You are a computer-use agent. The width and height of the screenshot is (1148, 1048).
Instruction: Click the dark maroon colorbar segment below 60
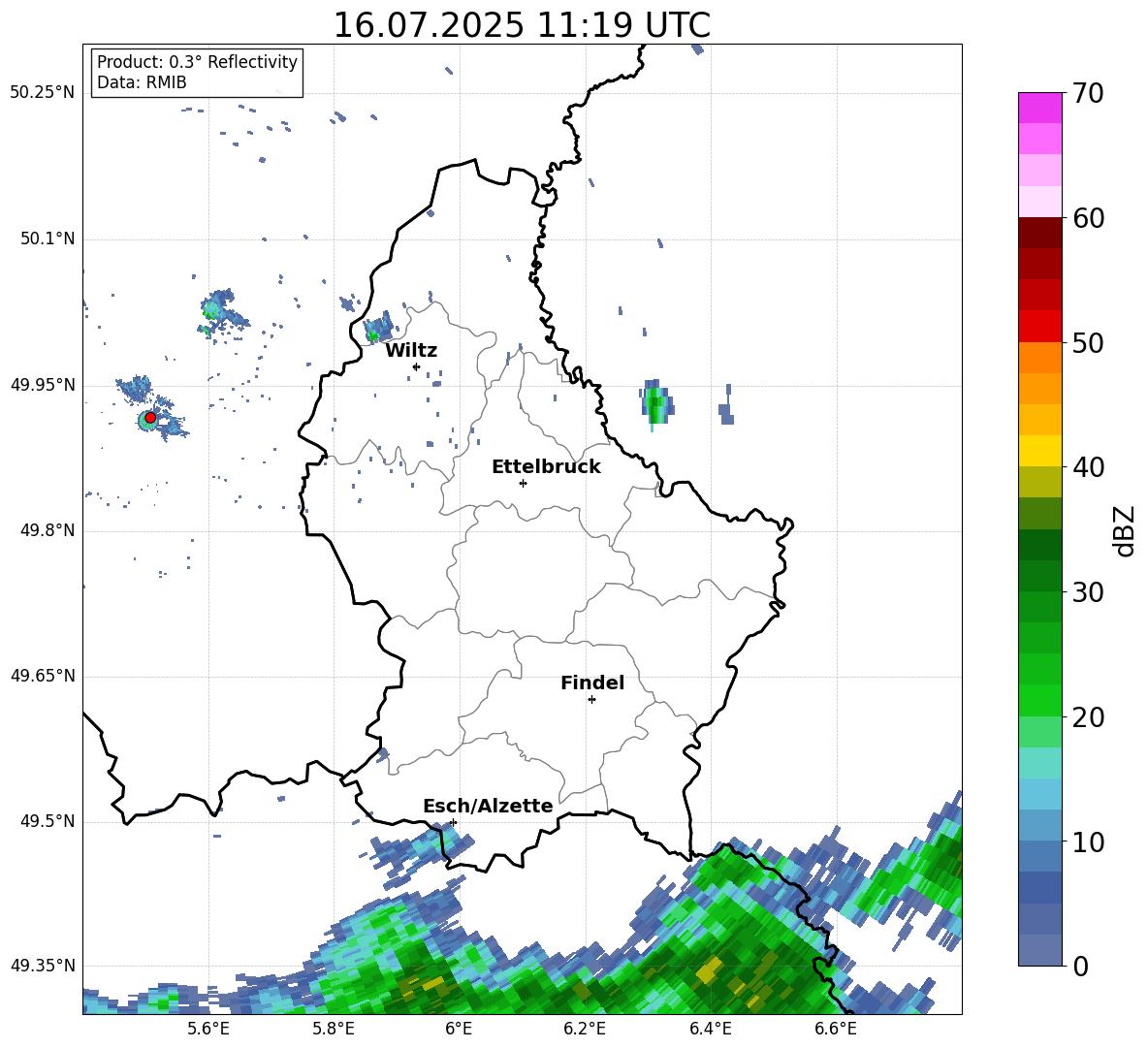1039,233
